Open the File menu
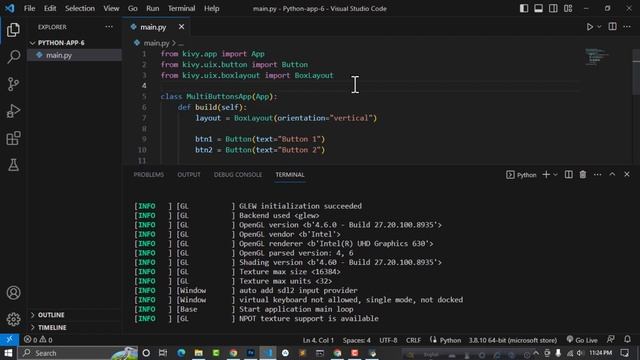Screen dimensions: 640x360 (x=29, y=9)
